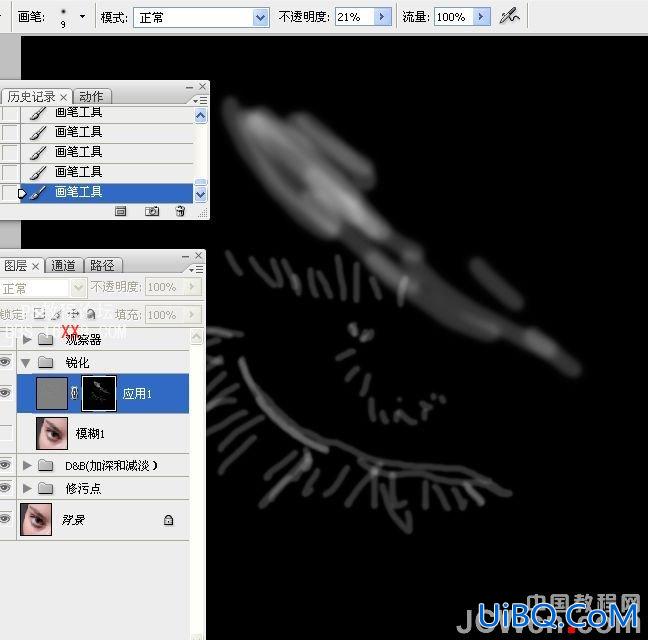Screen dimensions: 648x640
Task: Click the padlock icon on 背景 layer
Action: (168, 520)
